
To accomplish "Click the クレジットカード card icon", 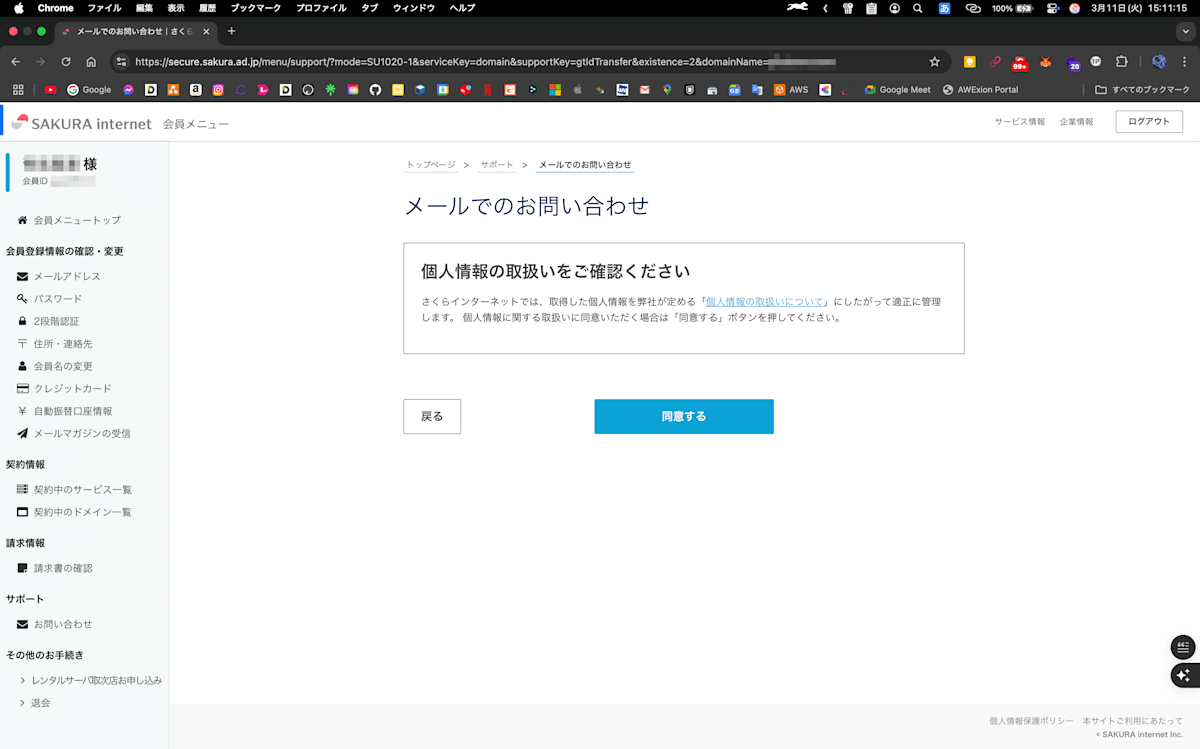I will pos(21,388).
